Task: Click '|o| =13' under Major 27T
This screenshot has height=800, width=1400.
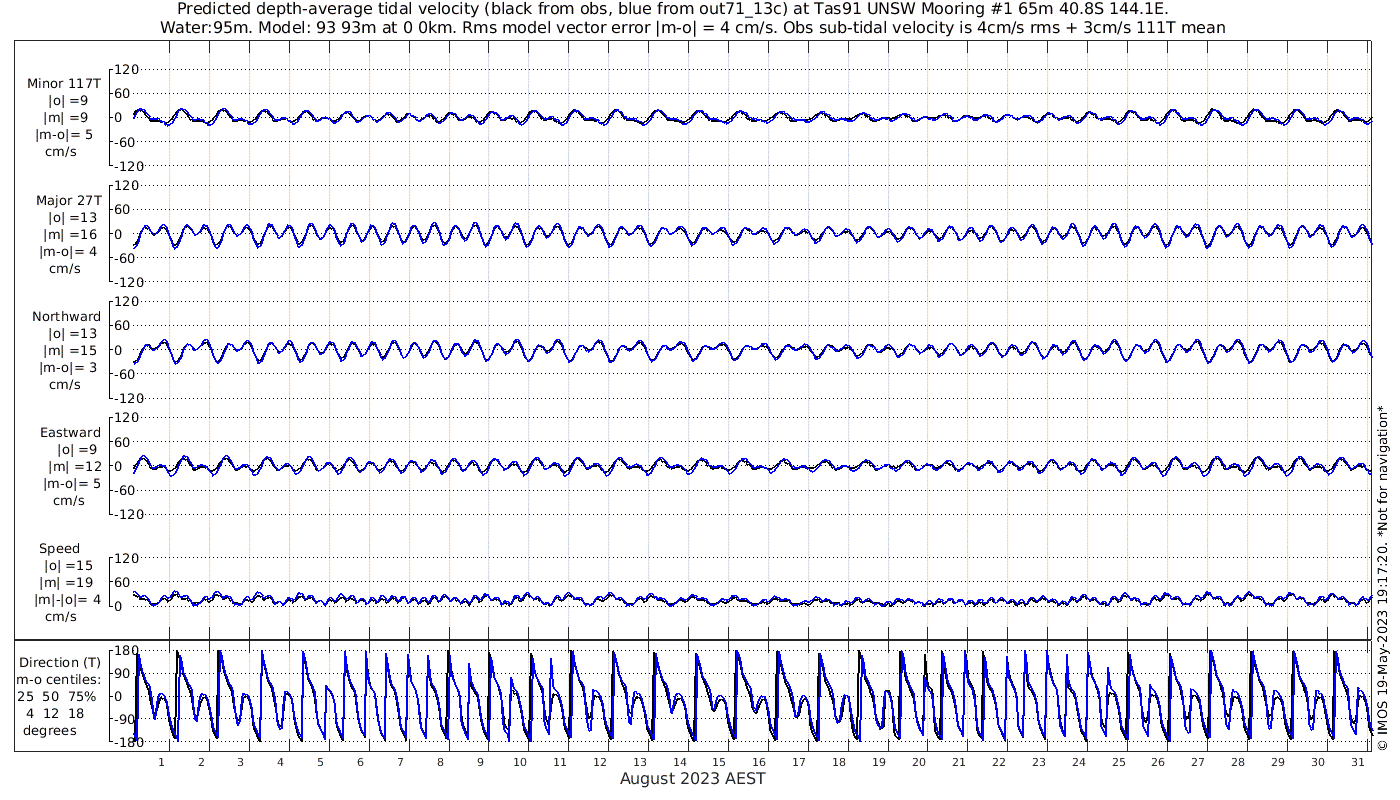Action: click(72, 218)
